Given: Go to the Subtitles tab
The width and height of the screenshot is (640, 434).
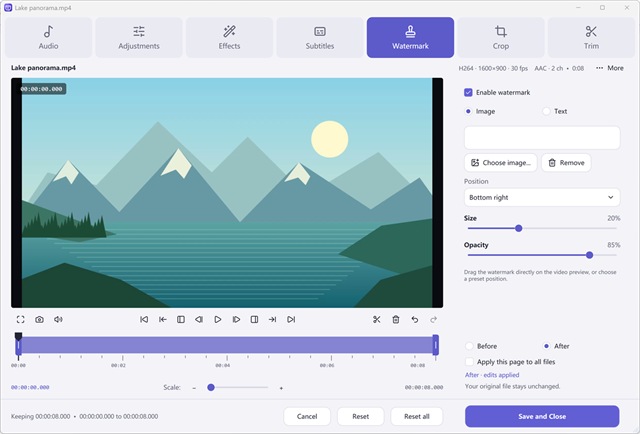Looking at the screenshot, I should (320, 37).
